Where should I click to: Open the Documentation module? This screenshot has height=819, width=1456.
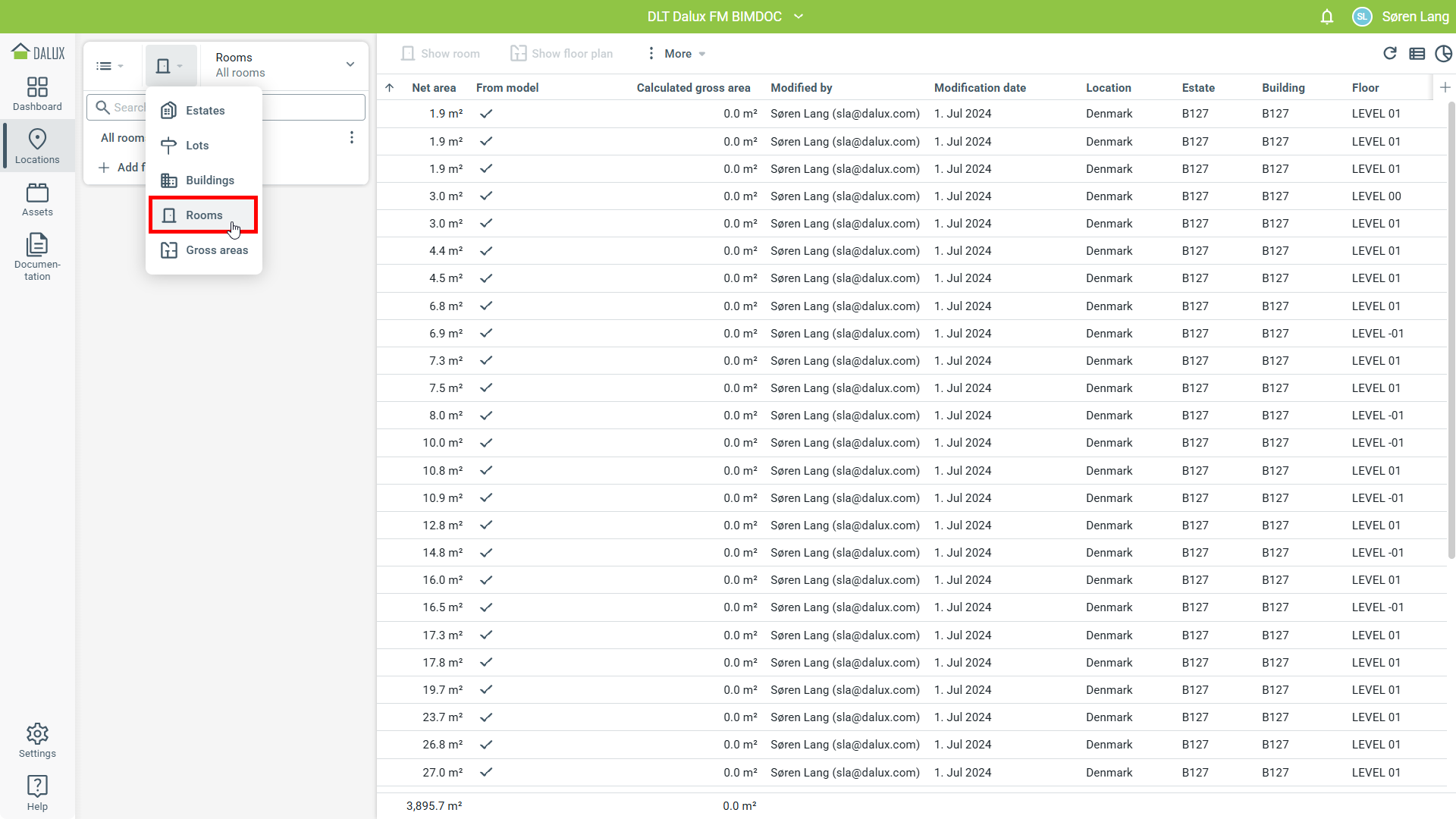click(37, 256)
